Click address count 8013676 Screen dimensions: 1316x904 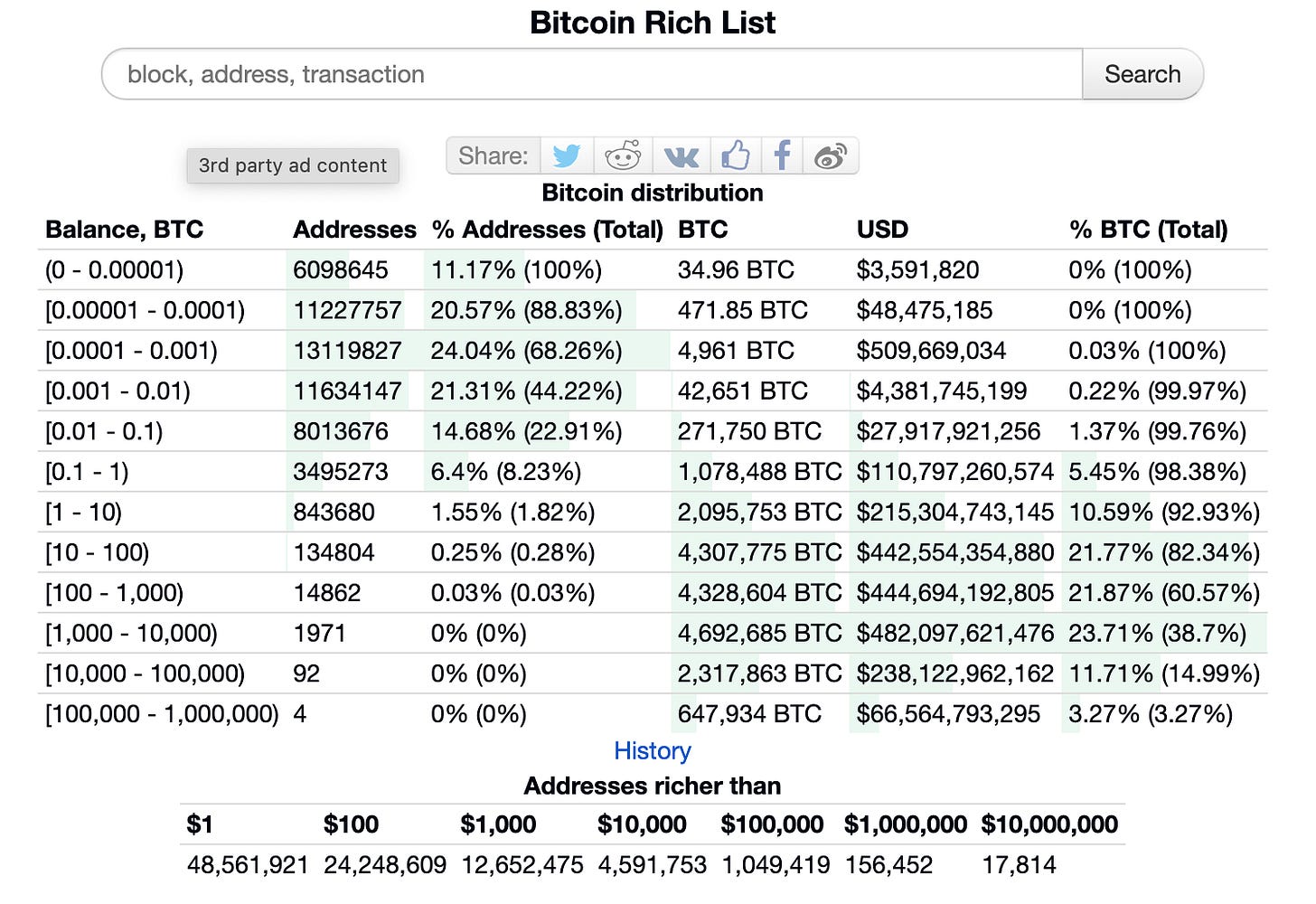coord(341,431)
